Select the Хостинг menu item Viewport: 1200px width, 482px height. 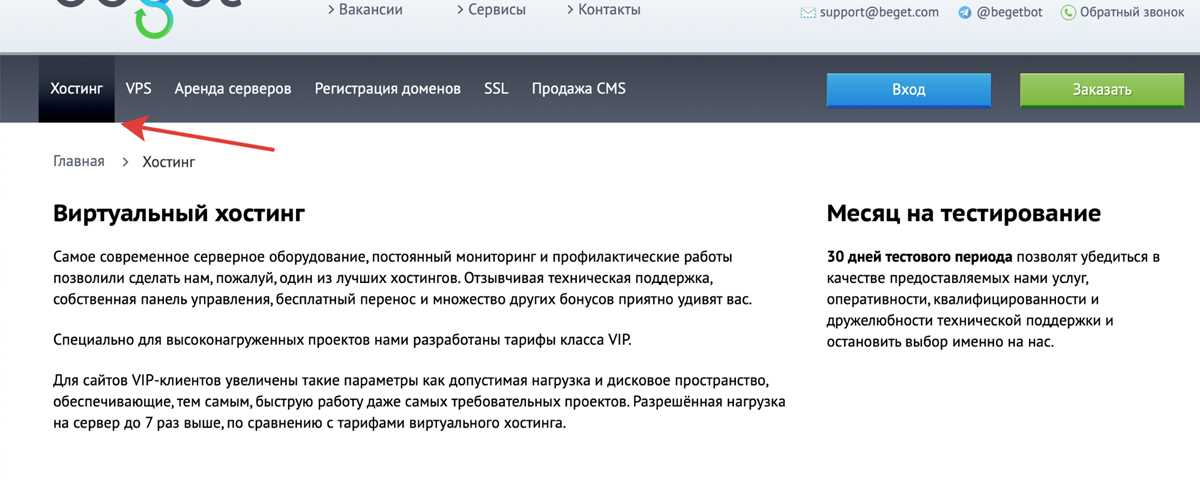tap(77, 89)
